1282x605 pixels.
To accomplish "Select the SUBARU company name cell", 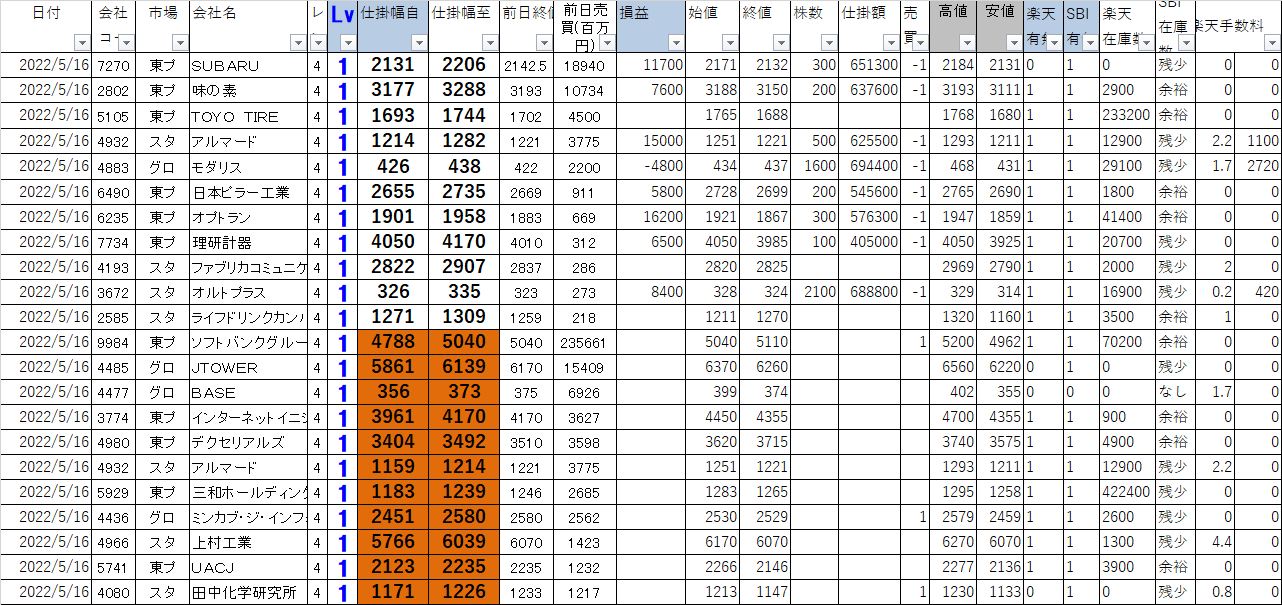I will point(249,65).
